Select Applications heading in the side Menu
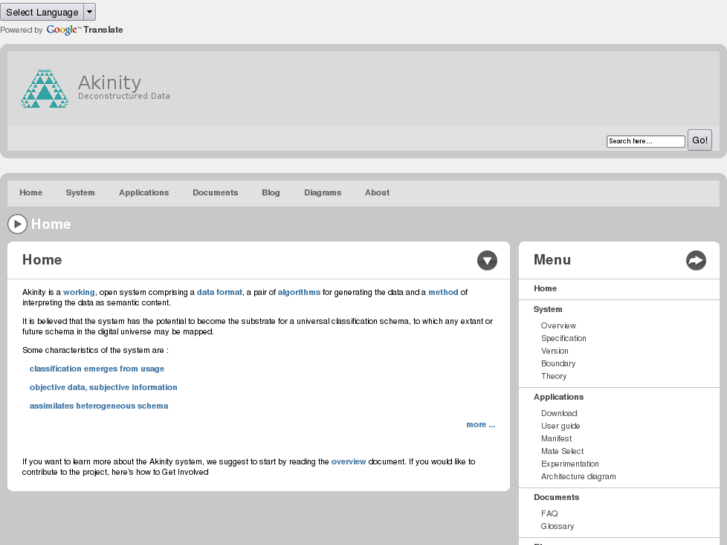This screenshot has width=727, height=545. coord(558,397)
